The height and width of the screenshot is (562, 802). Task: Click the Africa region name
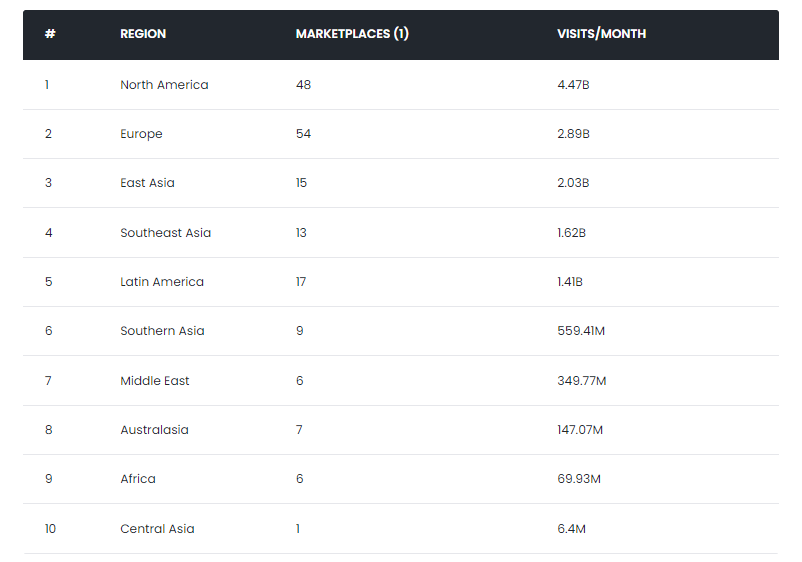click(x=138, y=479)
